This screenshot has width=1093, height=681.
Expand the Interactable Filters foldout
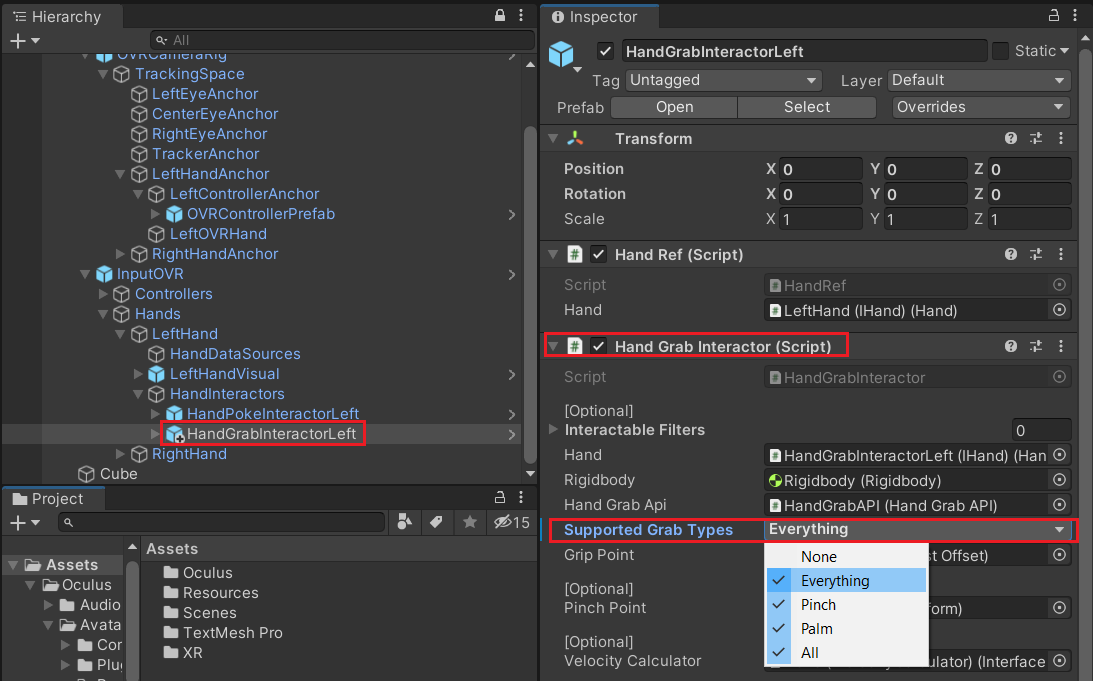554,430
